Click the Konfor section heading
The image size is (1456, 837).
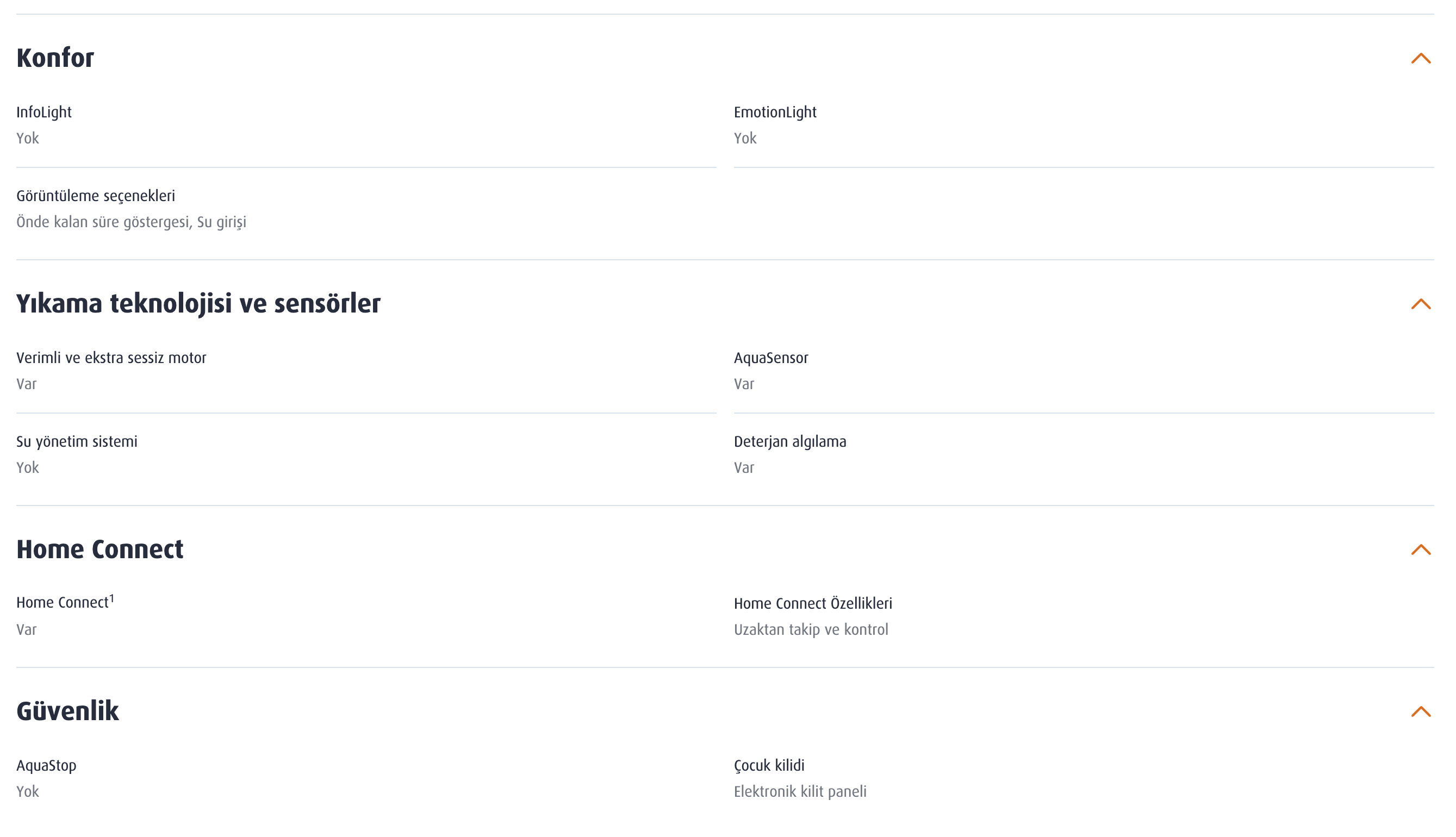point(55,58)
